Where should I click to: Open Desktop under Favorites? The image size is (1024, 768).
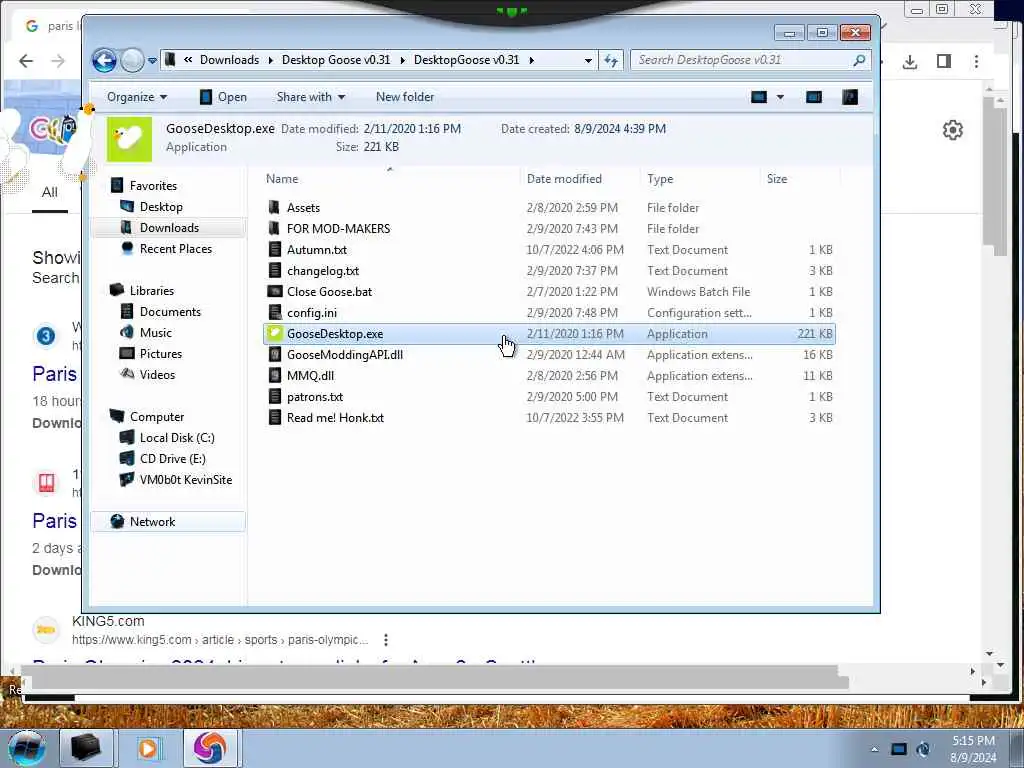click(x=161, y=206)
